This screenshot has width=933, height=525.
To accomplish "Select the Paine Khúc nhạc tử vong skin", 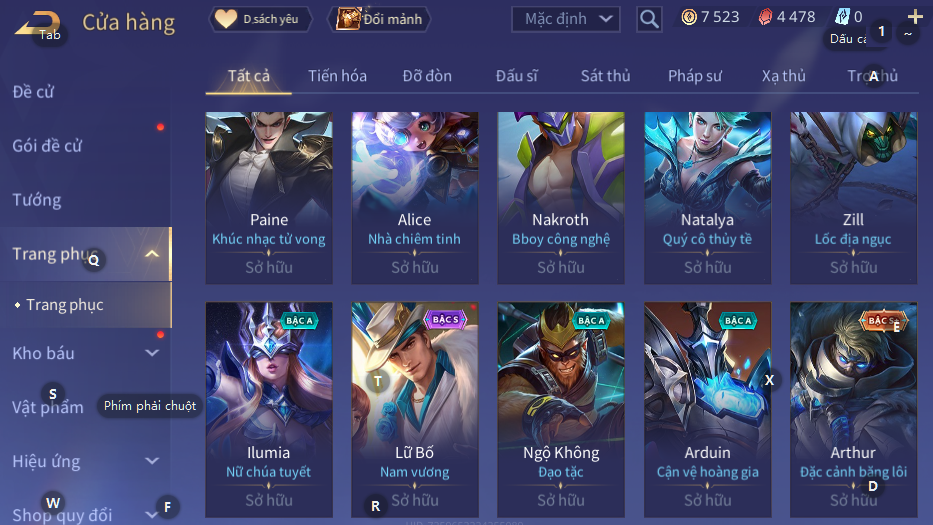I will coord(269,198).
